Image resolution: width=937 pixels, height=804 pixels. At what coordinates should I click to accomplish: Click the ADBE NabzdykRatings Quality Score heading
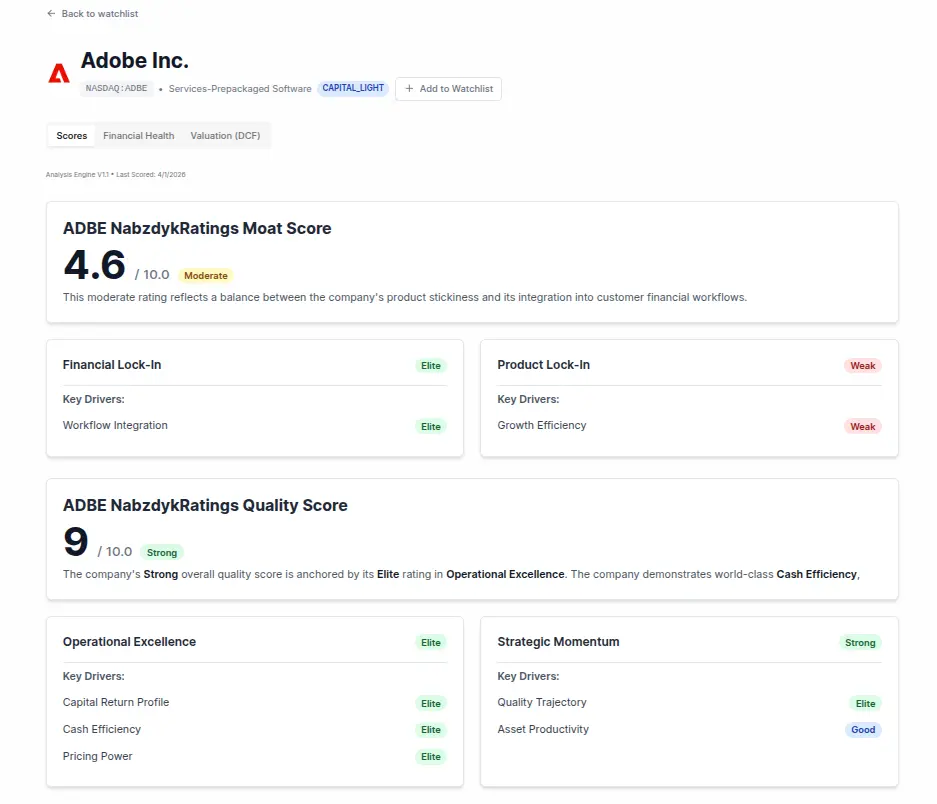(x=205, y=505)
